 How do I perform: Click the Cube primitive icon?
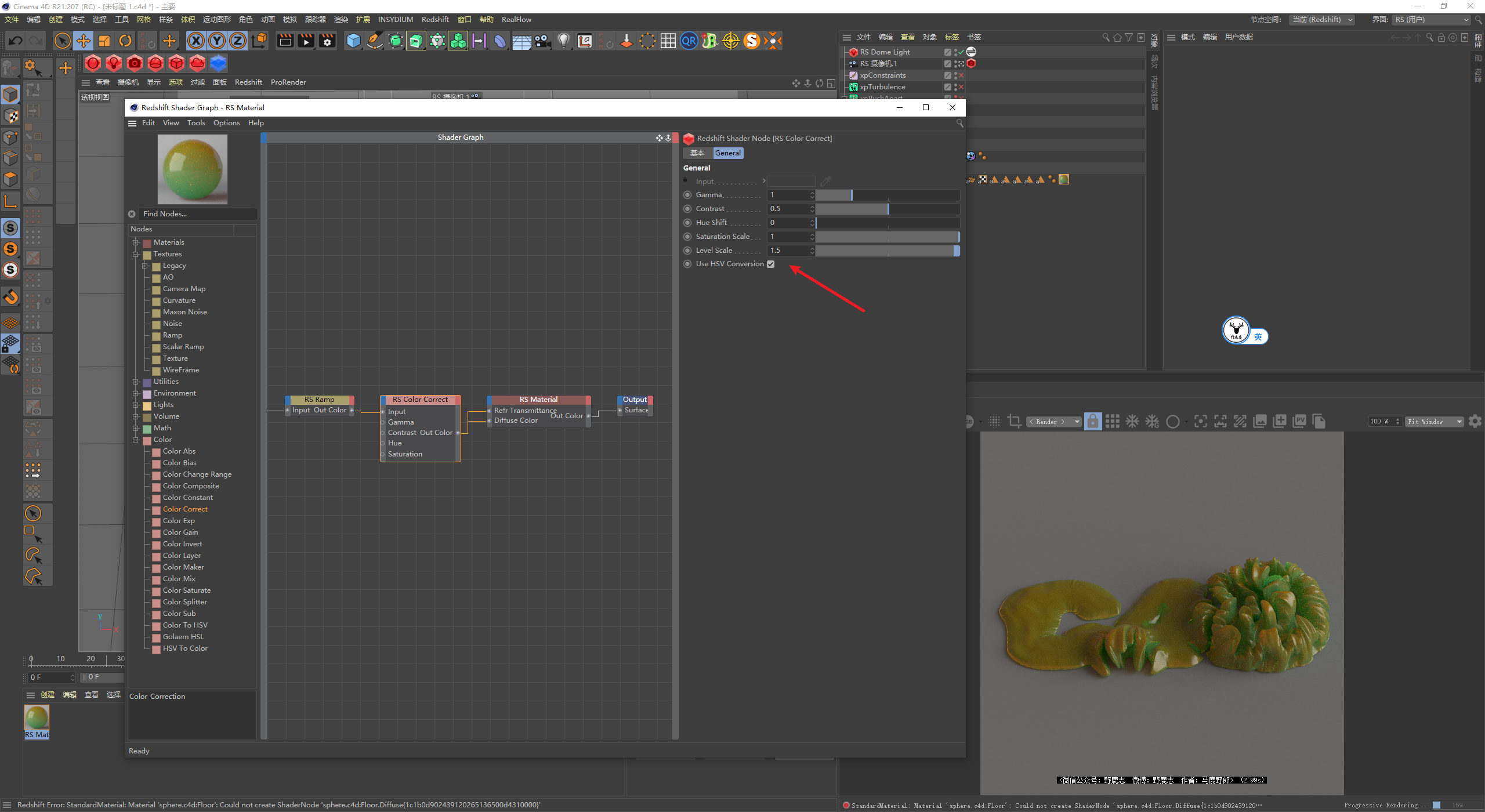pos(353,41)
